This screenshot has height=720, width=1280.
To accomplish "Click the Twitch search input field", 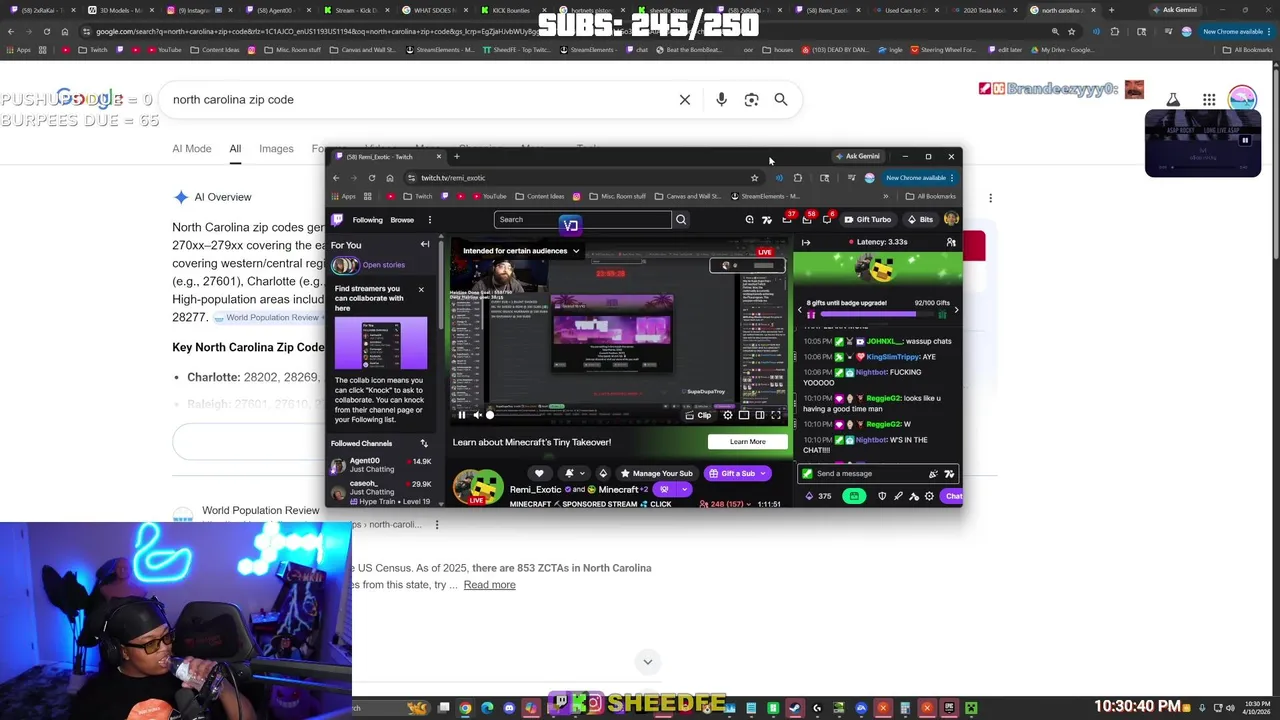I will pyautogui.click(x=582, y=220).
